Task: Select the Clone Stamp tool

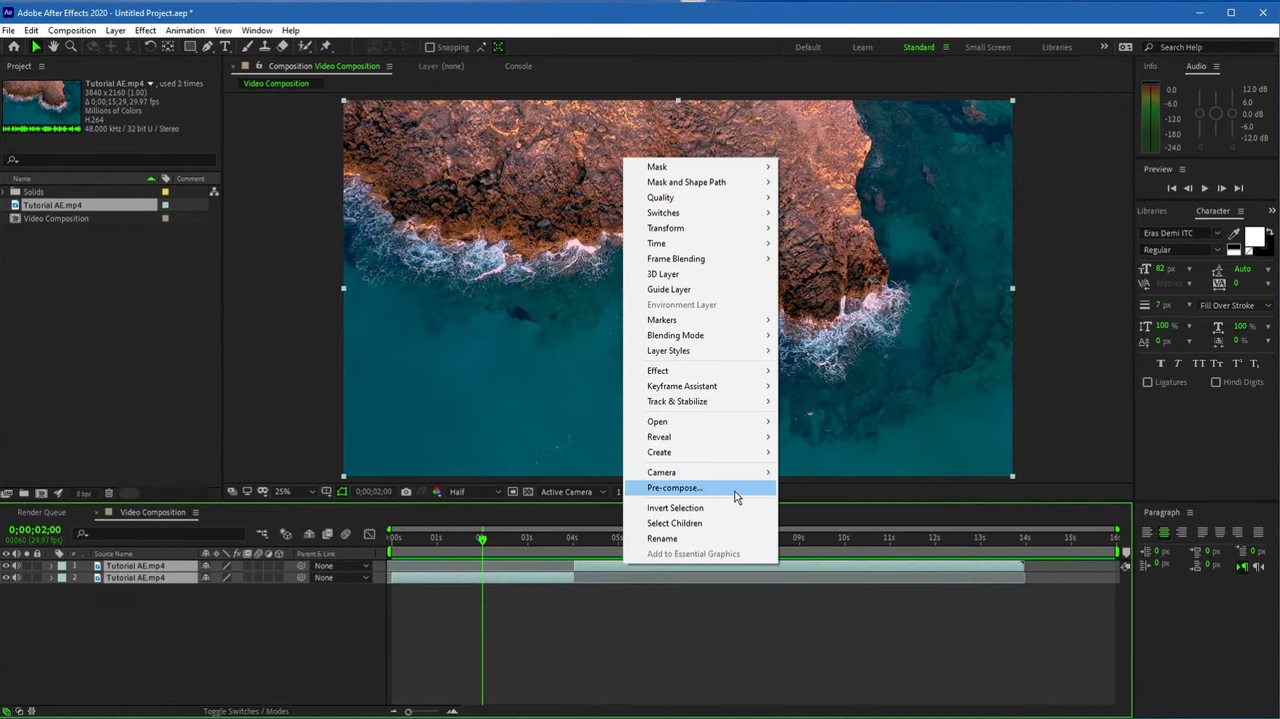Action: (264, 47)
